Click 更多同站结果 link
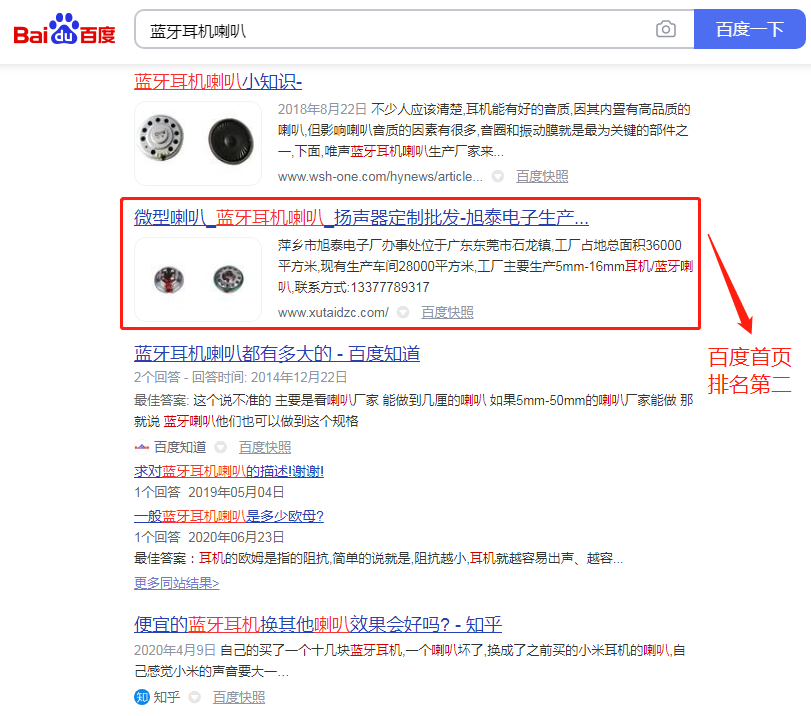This screenshot has height=716, width=811. coord(176,583)
